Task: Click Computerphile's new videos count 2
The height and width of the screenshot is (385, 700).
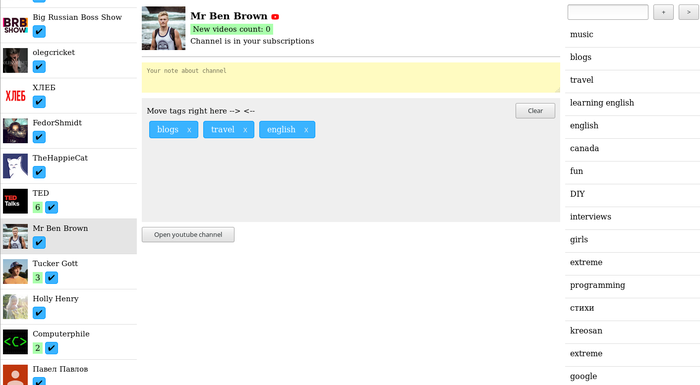Action: point(38,348)
